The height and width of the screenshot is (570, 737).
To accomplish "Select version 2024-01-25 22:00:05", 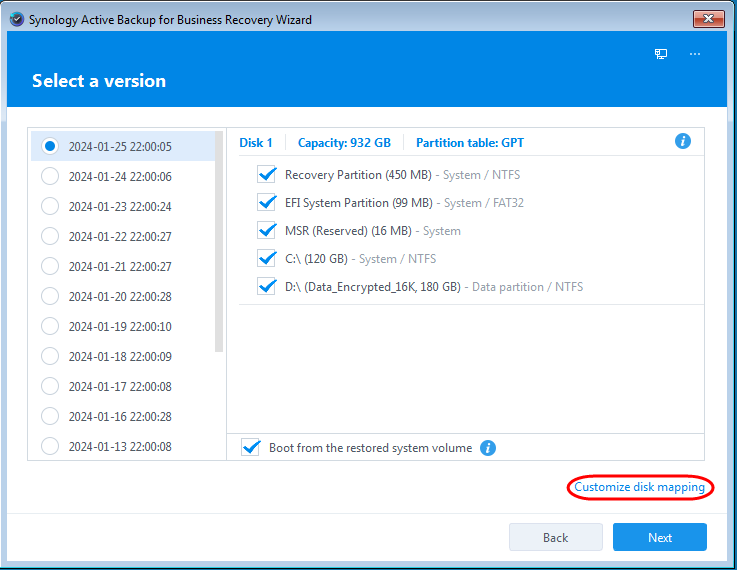I will 50,146.
